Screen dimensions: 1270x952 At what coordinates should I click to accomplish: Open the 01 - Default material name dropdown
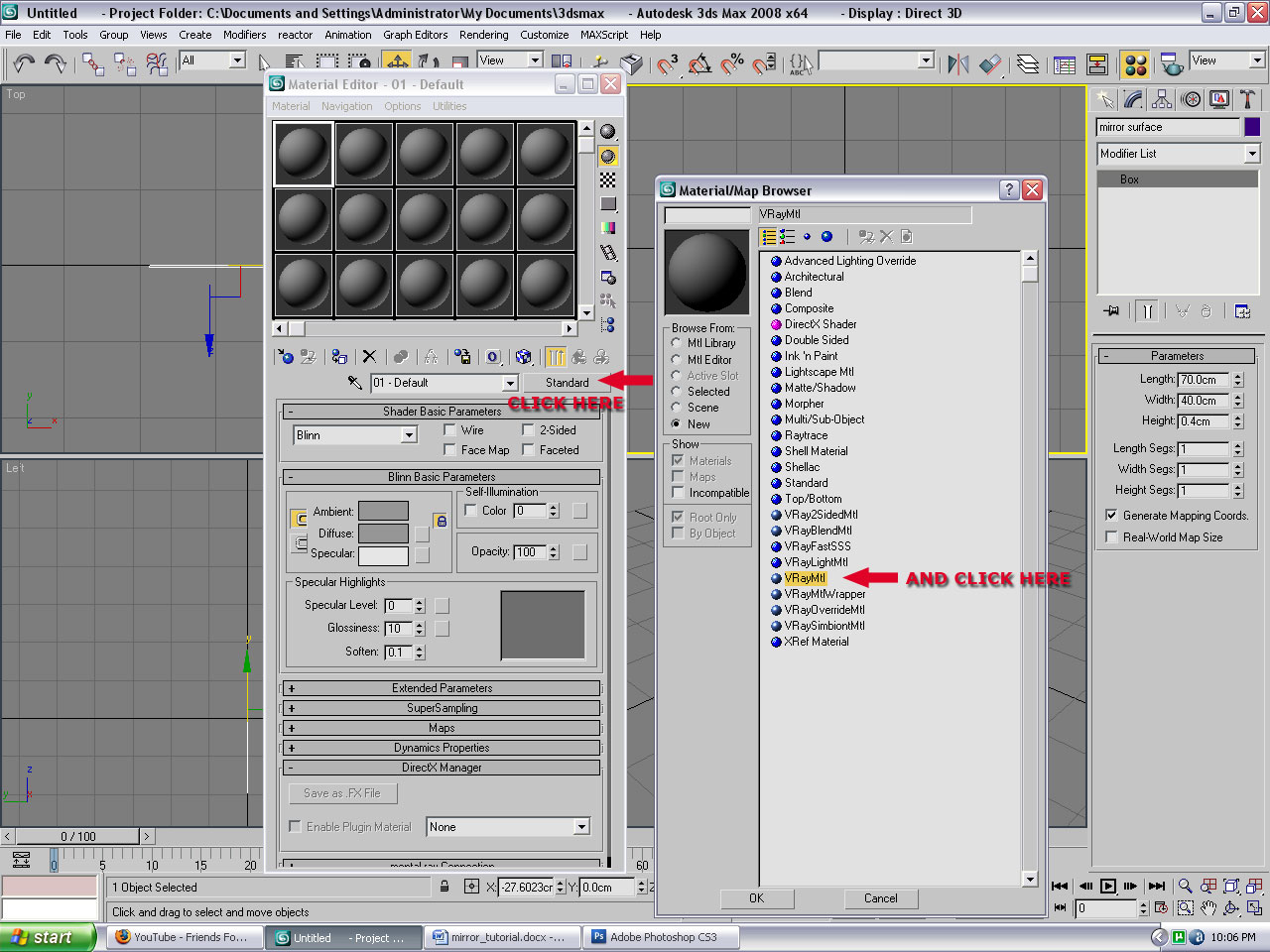tap(510, 383)
